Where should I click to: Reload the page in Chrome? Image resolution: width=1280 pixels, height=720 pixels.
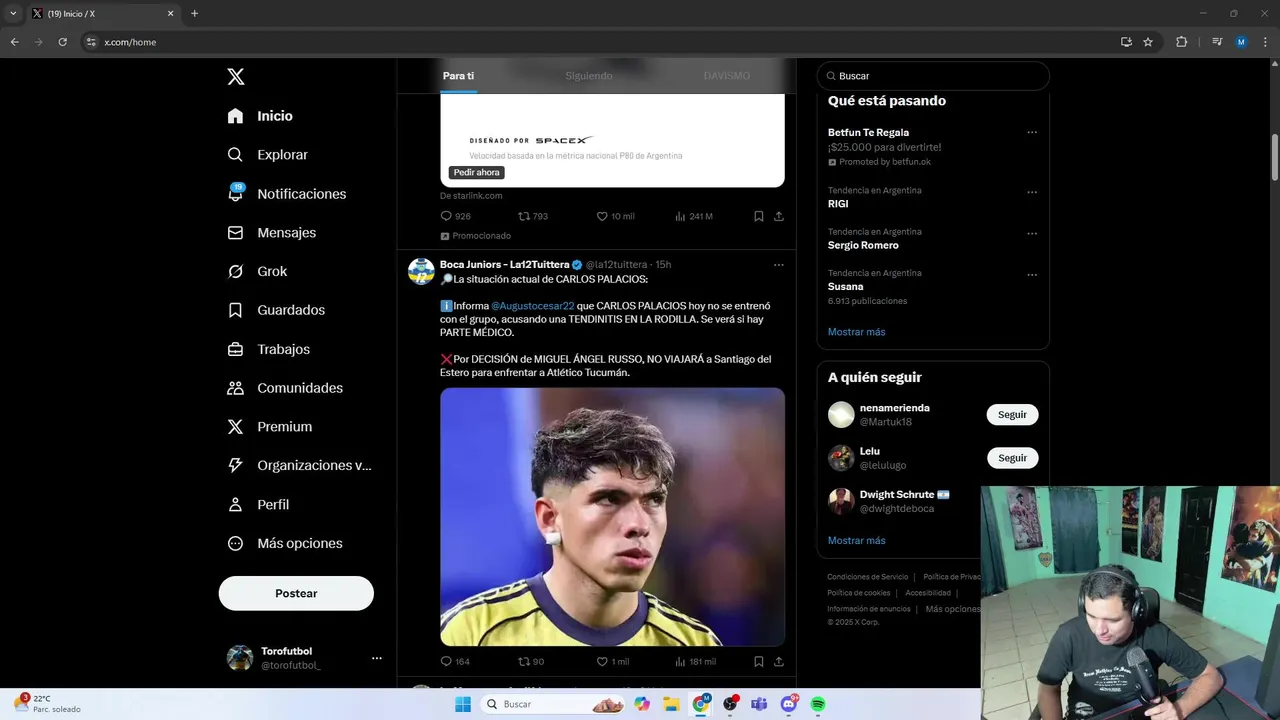[x=62, y=42]
